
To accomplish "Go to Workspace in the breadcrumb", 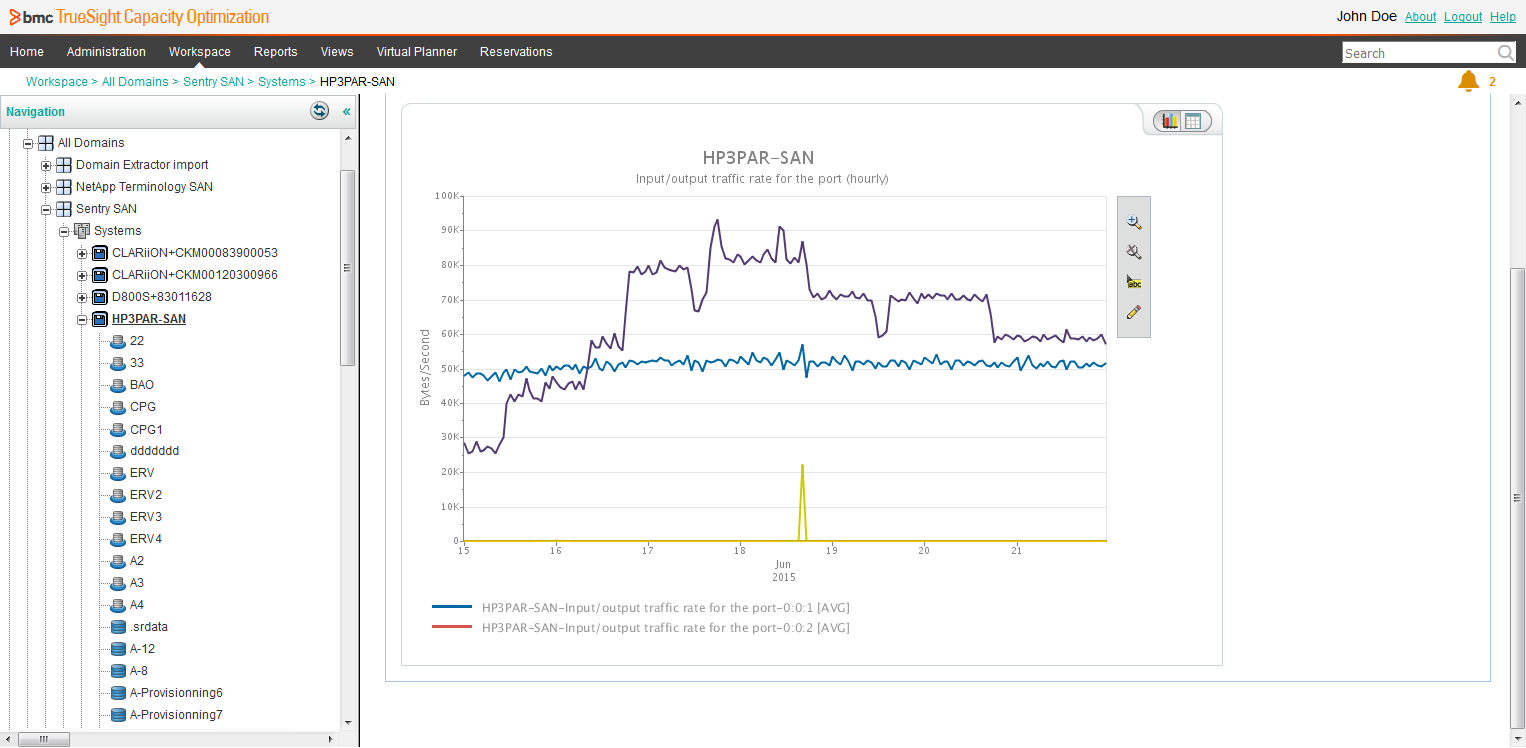I will coord(57,82).
